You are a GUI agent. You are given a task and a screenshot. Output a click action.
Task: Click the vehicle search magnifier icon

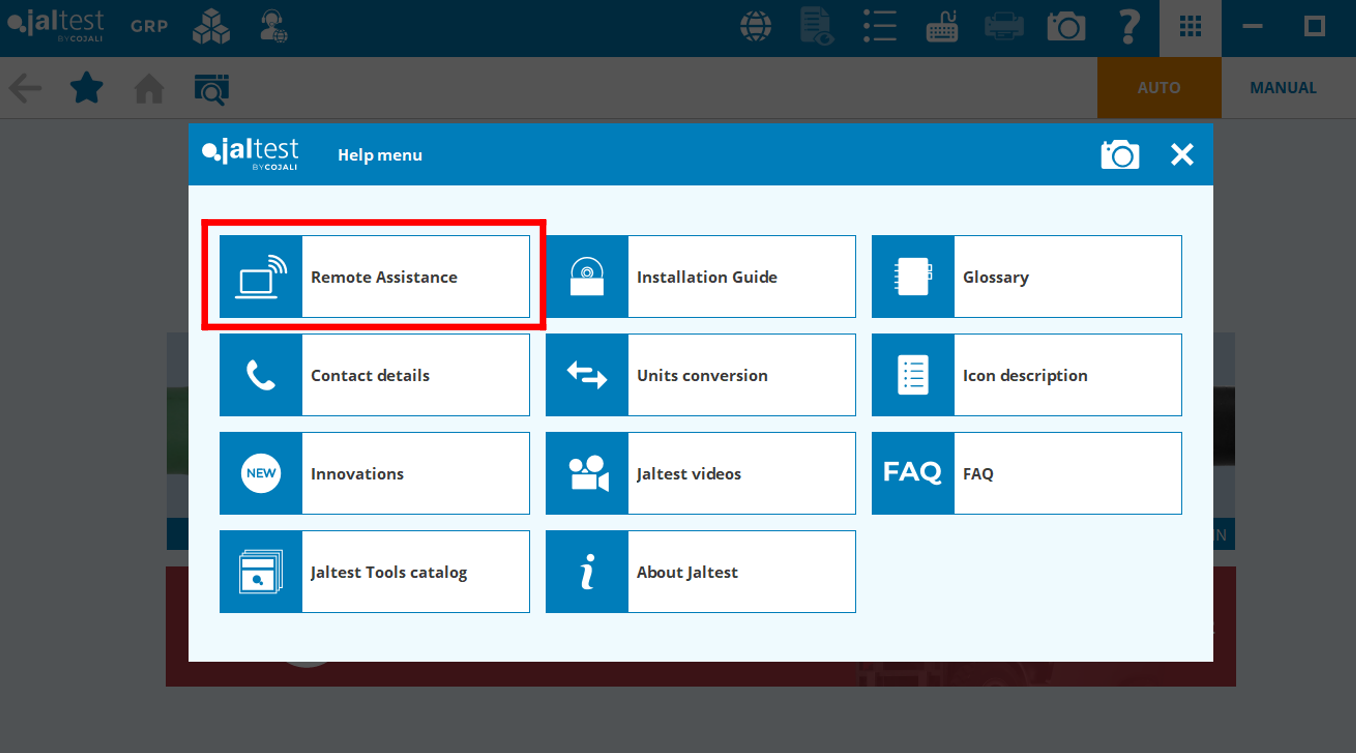click(x=211, y=89)
